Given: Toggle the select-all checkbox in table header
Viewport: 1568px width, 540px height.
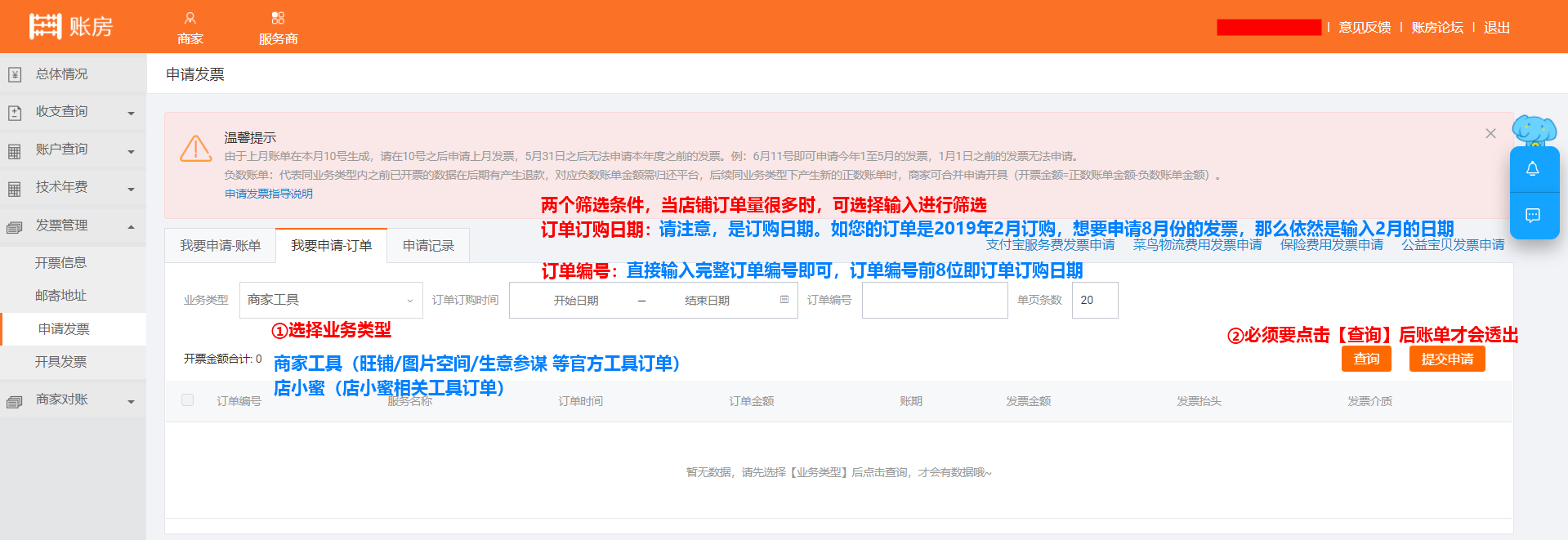Looking at the screenshot, I should (x=188, y=400).
